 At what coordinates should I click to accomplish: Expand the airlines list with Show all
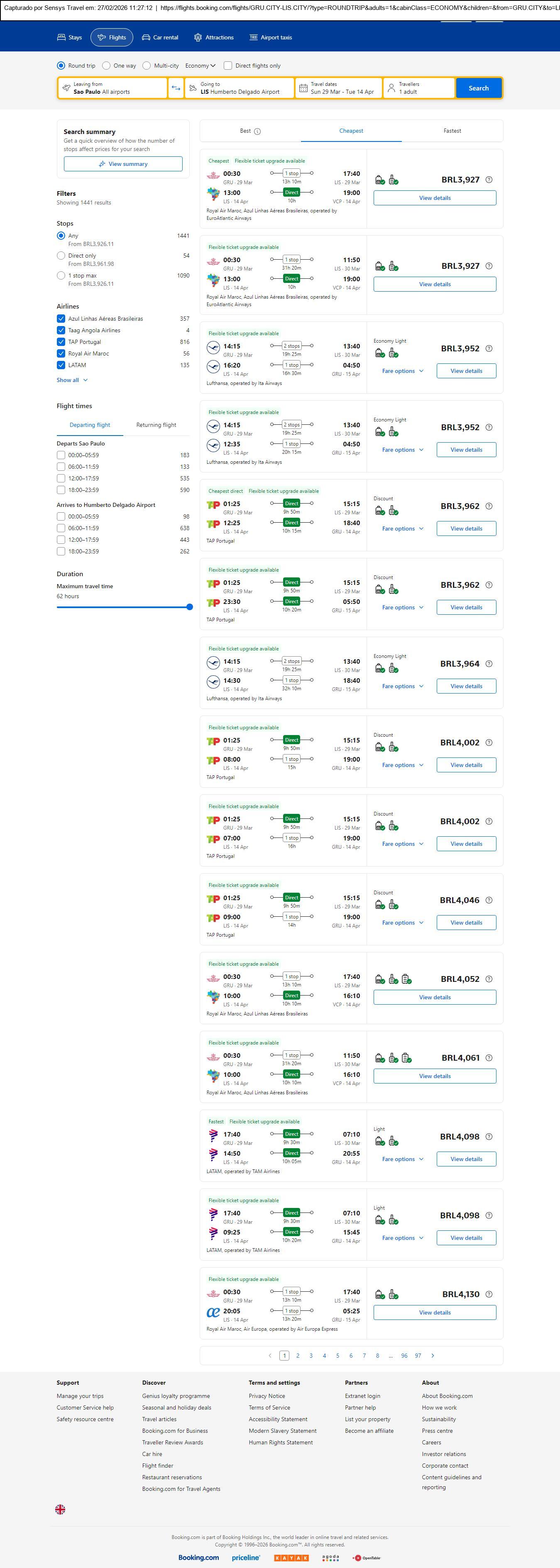click(x=72, y=380)
